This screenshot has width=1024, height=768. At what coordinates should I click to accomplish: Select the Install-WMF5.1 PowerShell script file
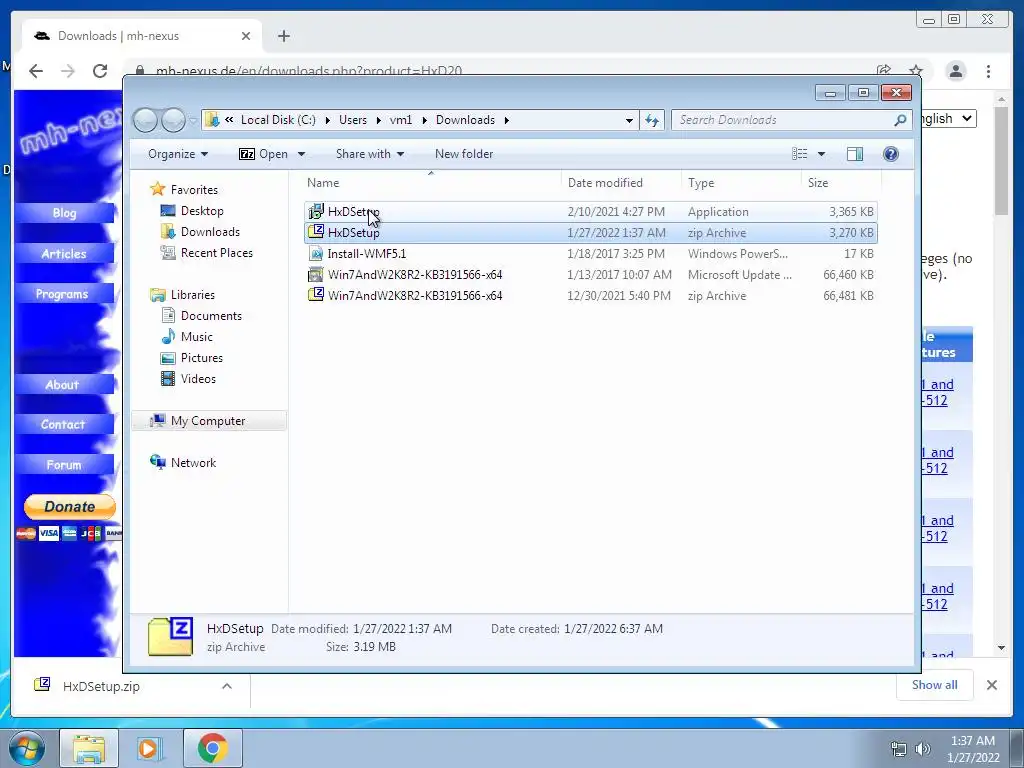(590, 253)
